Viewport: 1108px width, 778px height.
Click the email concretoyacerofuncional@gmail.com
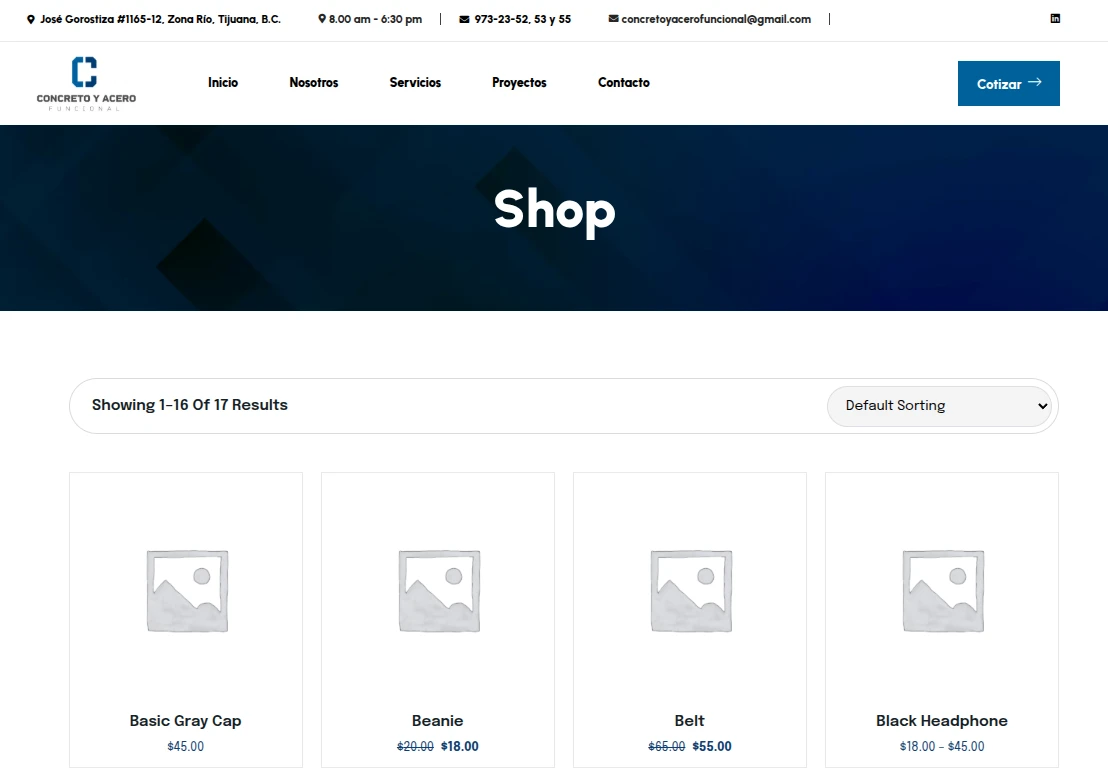(x=716, y=19)
